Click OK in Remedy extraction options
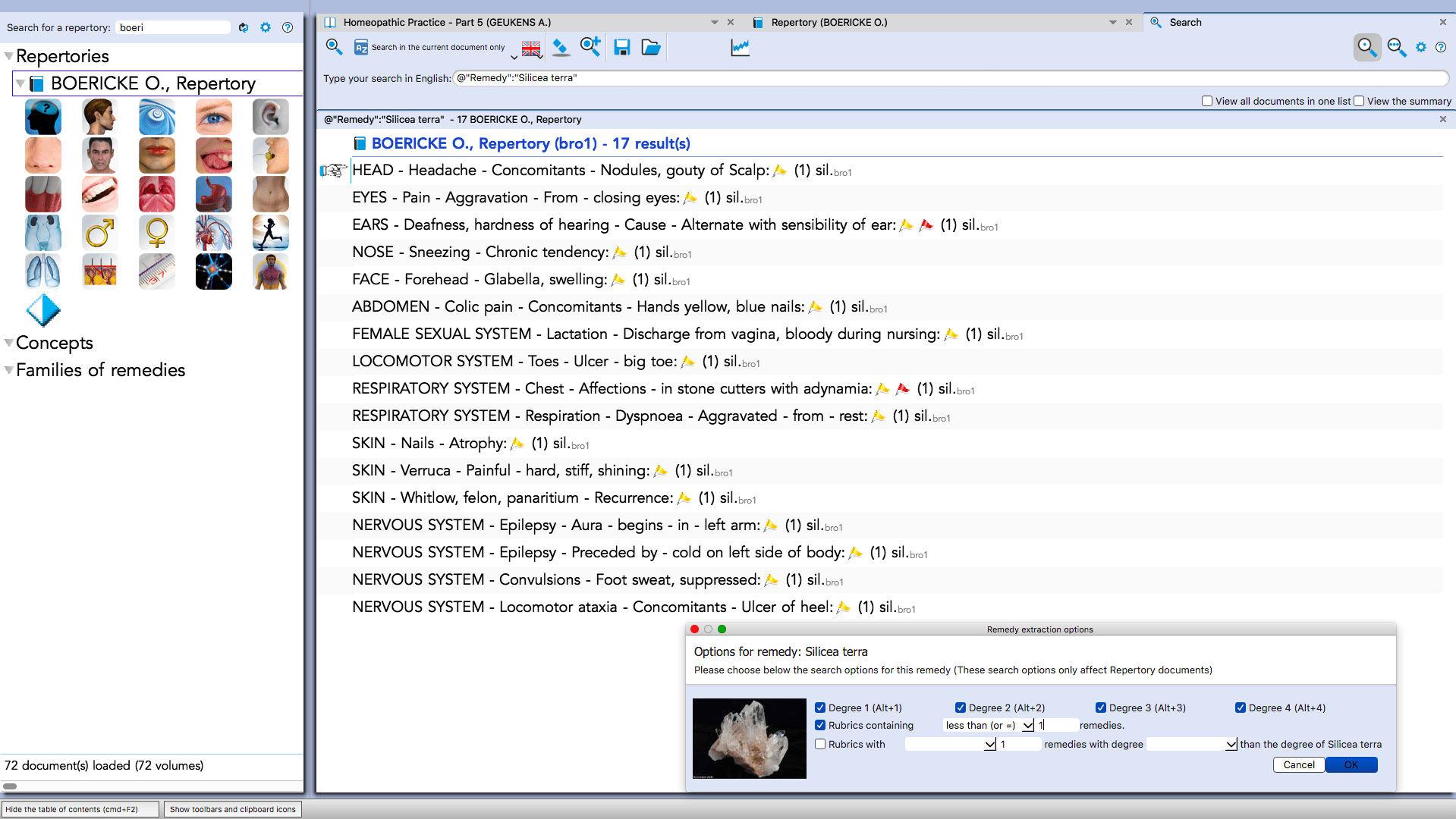Viewport: 1456px width, 819px height. point(1351,764)
